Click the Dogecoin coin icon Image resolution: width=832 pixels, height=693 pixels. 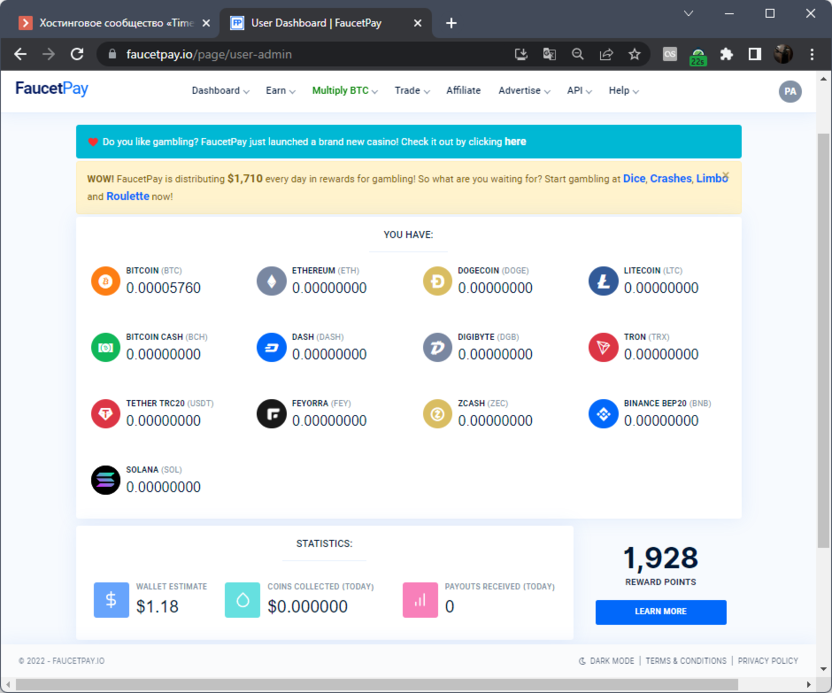click(x=437, y=281)
